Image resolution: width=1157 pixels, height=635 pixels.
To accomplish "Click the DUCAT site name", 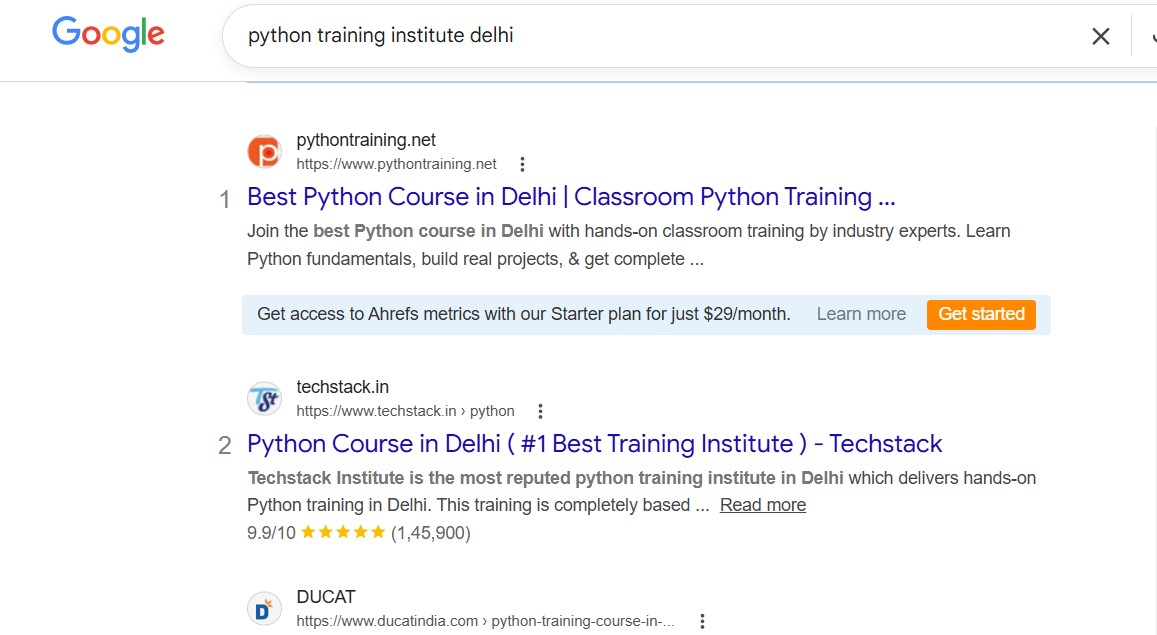I will [326, 597].
